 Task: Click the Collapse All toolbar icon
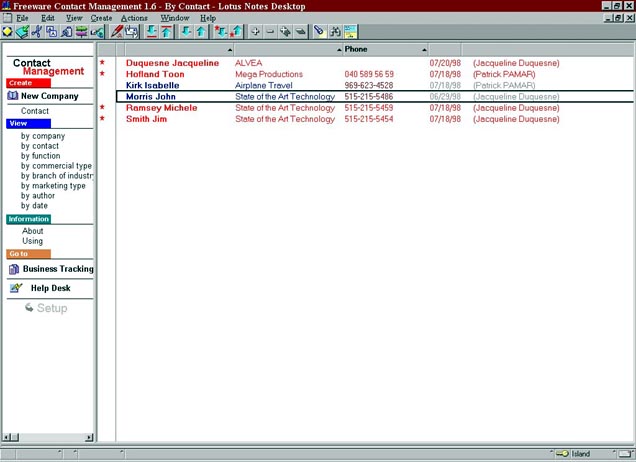300,32
